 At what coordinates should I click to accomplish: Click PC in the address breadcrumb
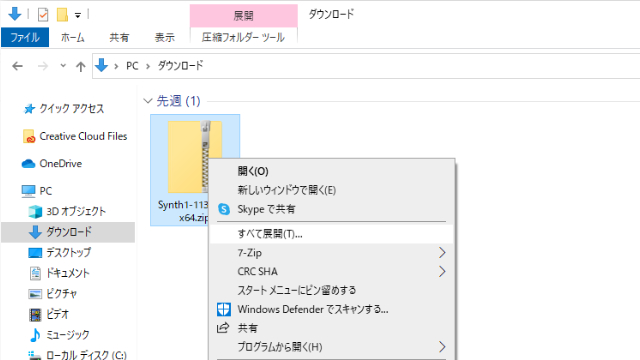coord(132,66)
